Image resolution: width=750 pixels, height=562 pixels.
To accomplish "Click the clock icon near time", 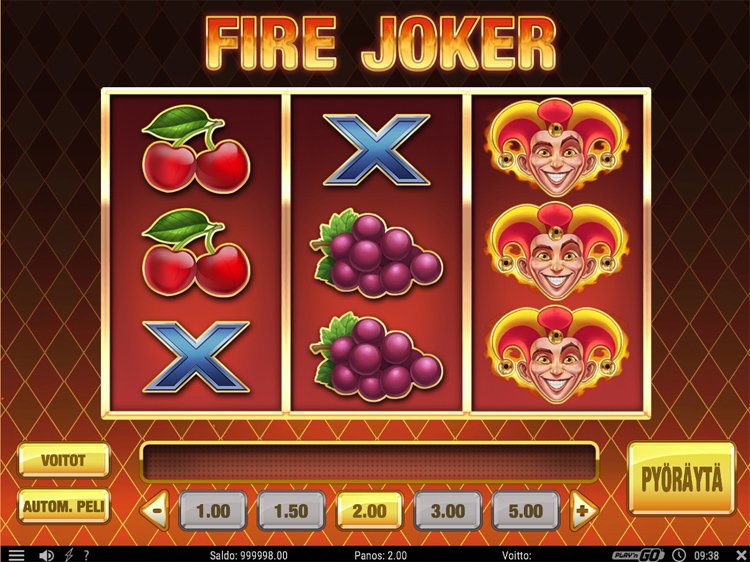I will [678, 555].
